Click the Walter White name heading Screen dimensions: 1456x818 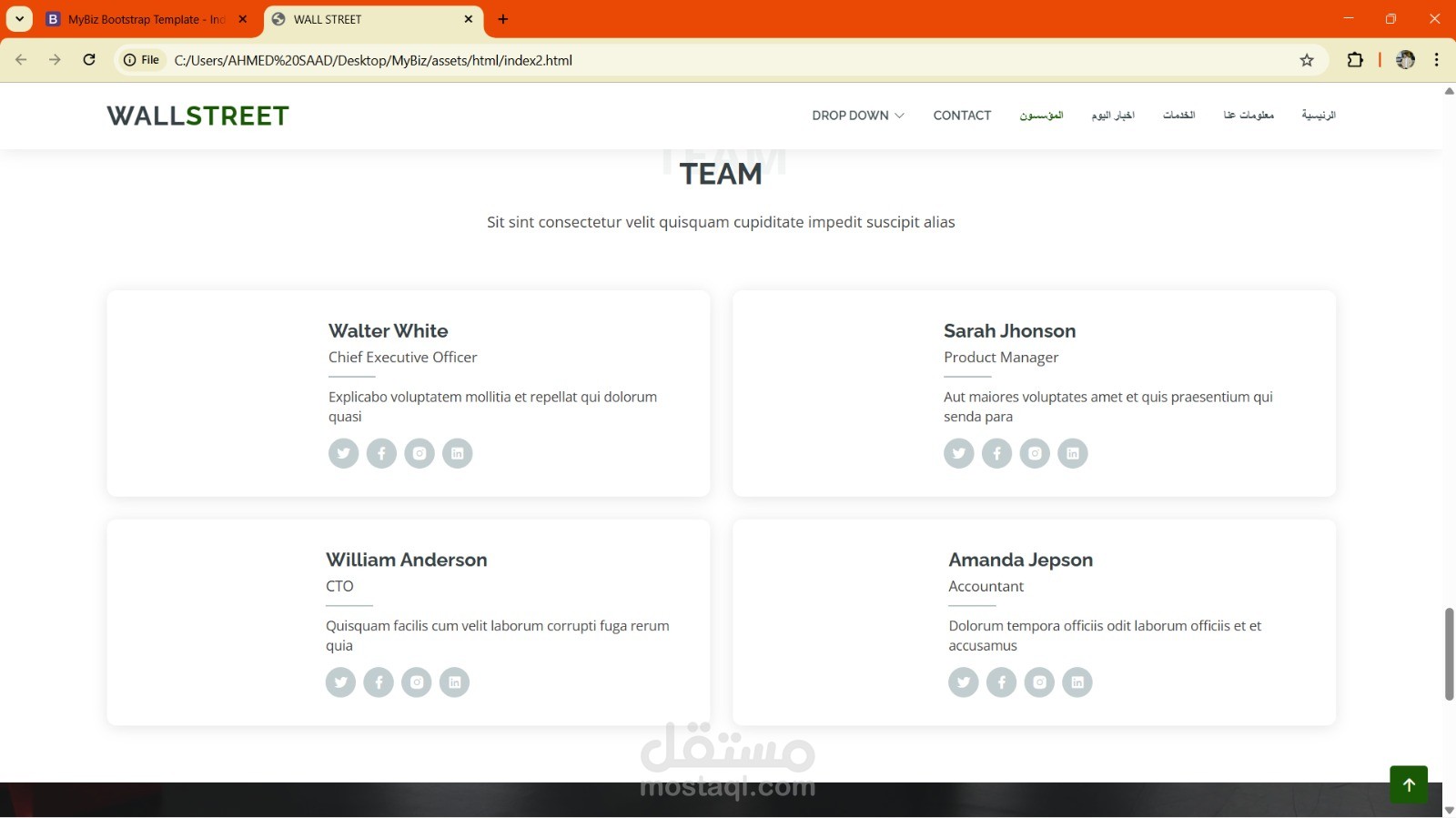[x=389, y=331]
